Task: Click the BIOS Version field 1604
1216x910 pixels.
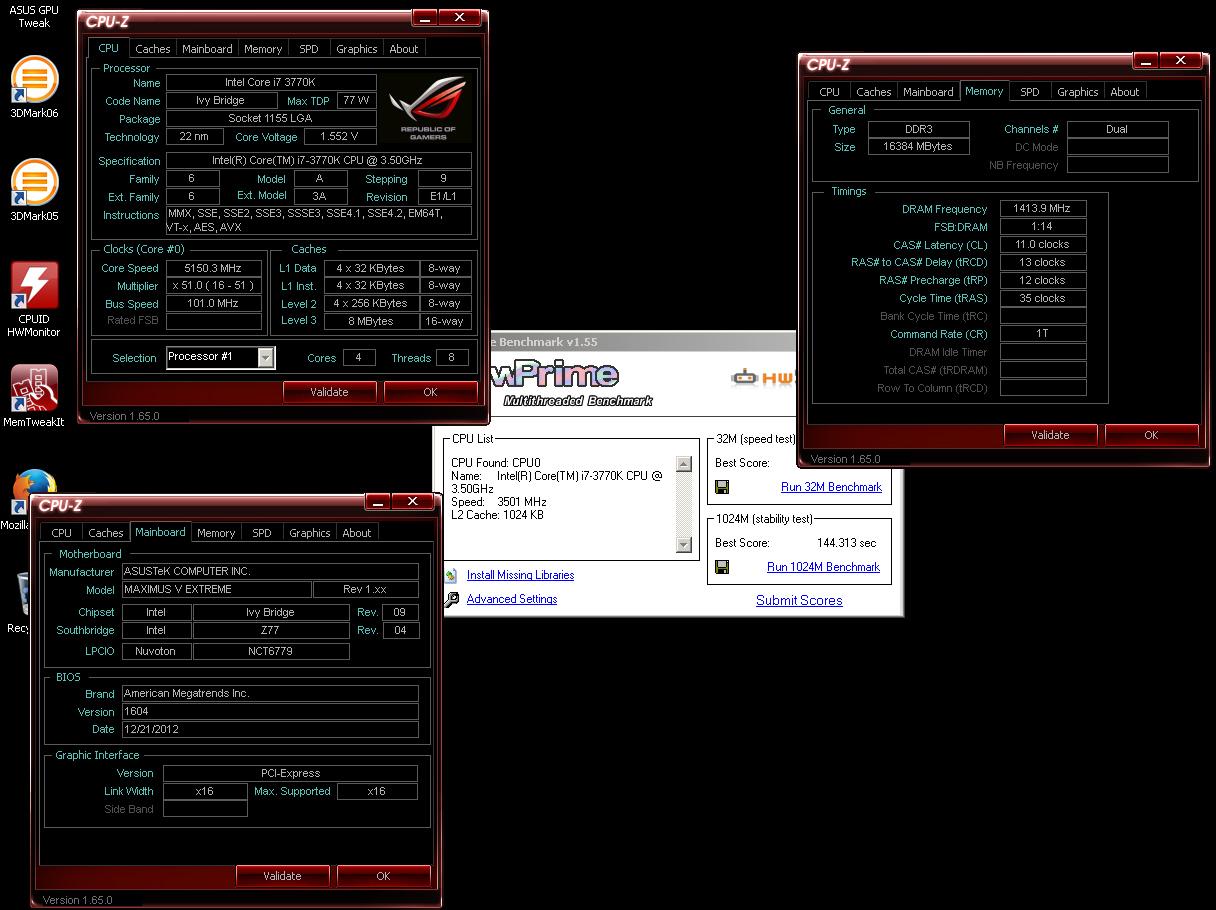Action: pyautogui.click(x=270, y=711)
